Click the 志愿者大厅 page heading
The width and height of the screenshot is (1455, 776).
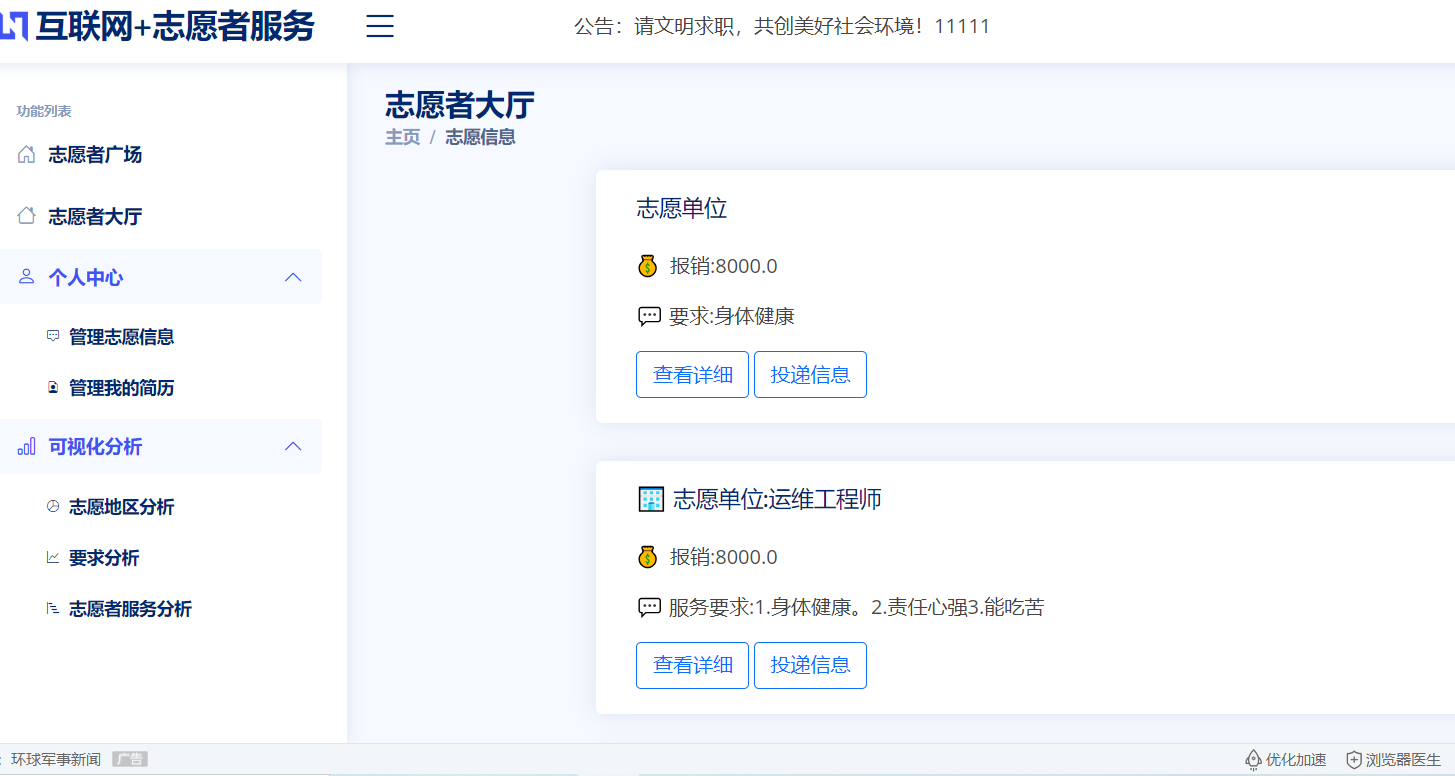[x=460, y=105]
